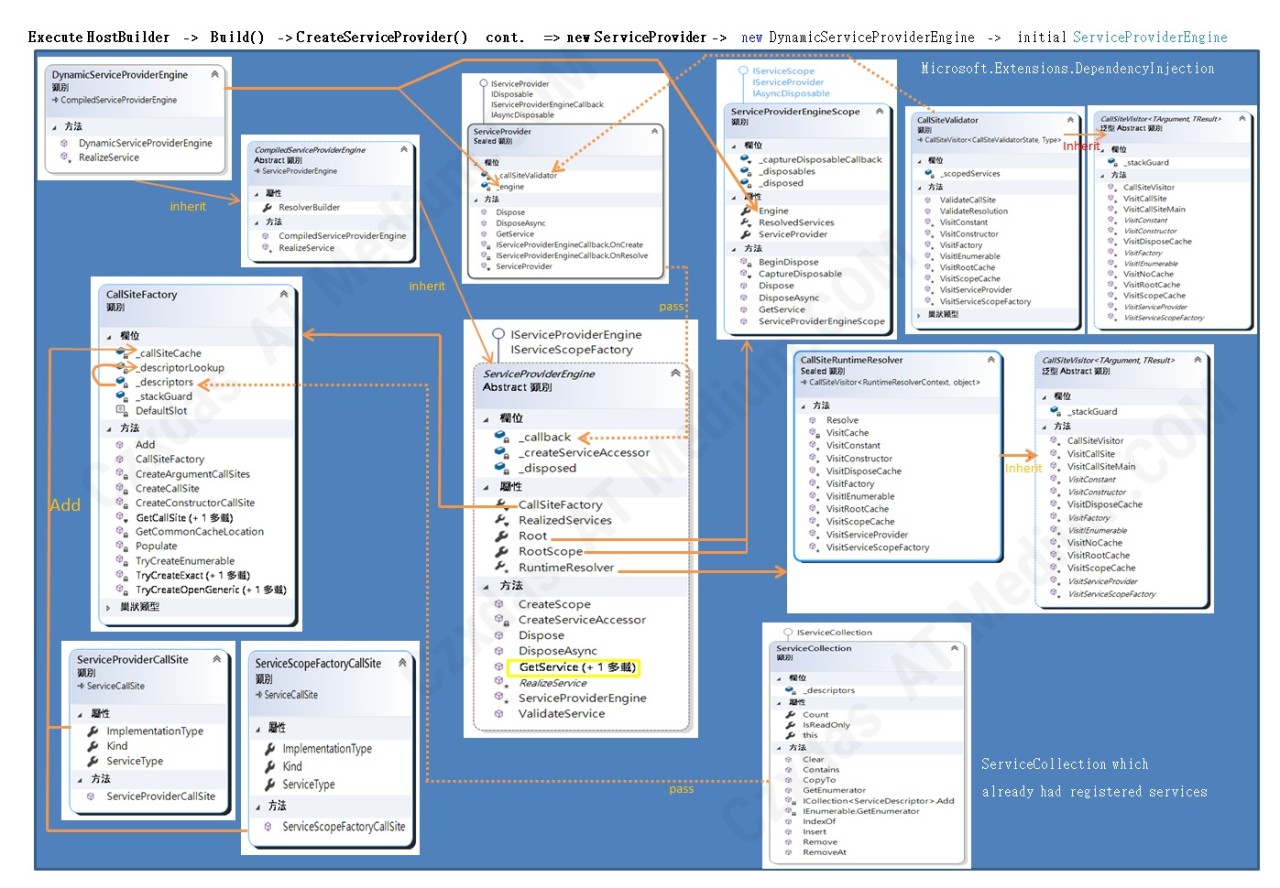Click the ResolverBuilder property wrench icon
The width and height of the screenshot is (1280, 888).
(x=266, y=207)
